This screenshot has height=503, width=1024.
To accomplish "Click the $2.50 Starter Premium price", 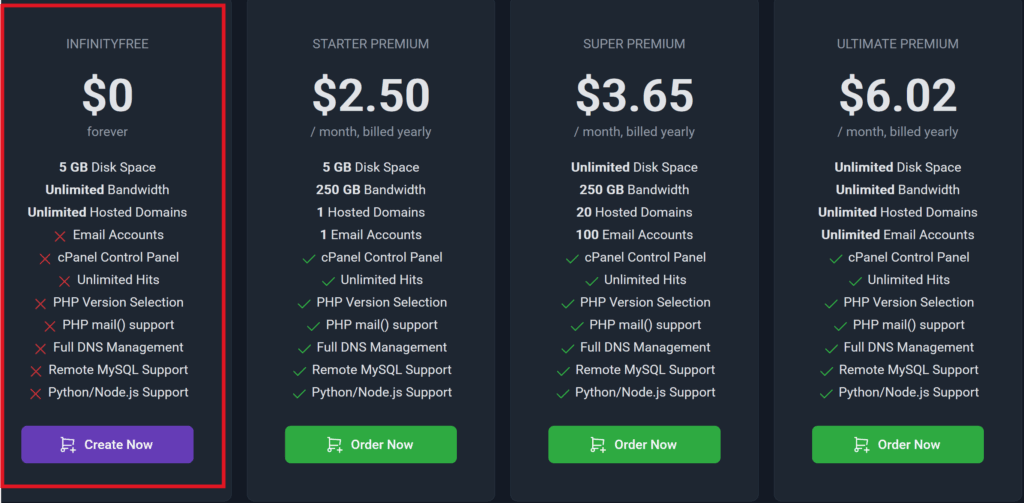I will pos(370,96).
